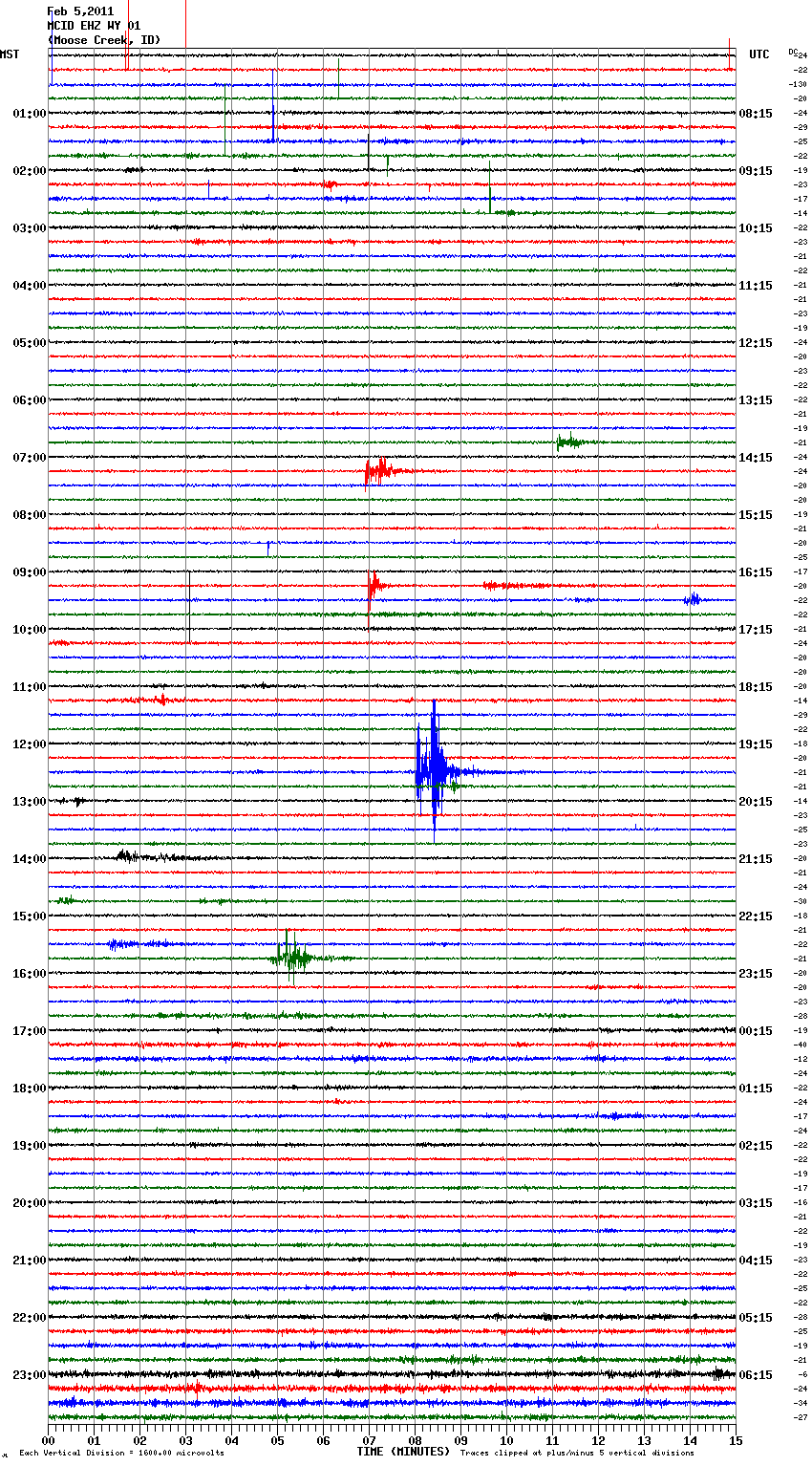Click the "08:00" MST time label
Image resolution: width=812 pixels, height=1466 pixels.
point(30,515)
